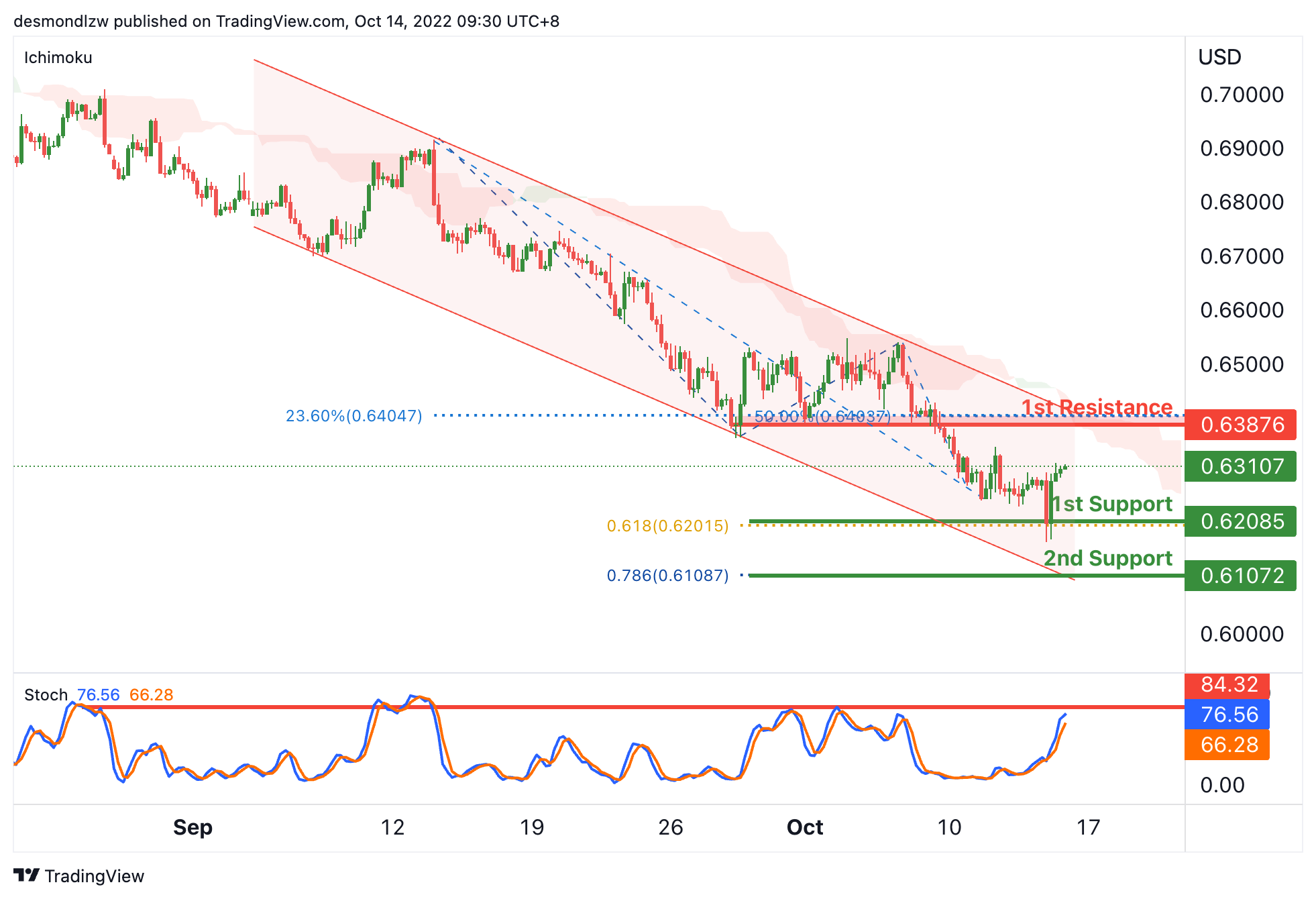Click the Oct marker on time axis

point(804,827)
